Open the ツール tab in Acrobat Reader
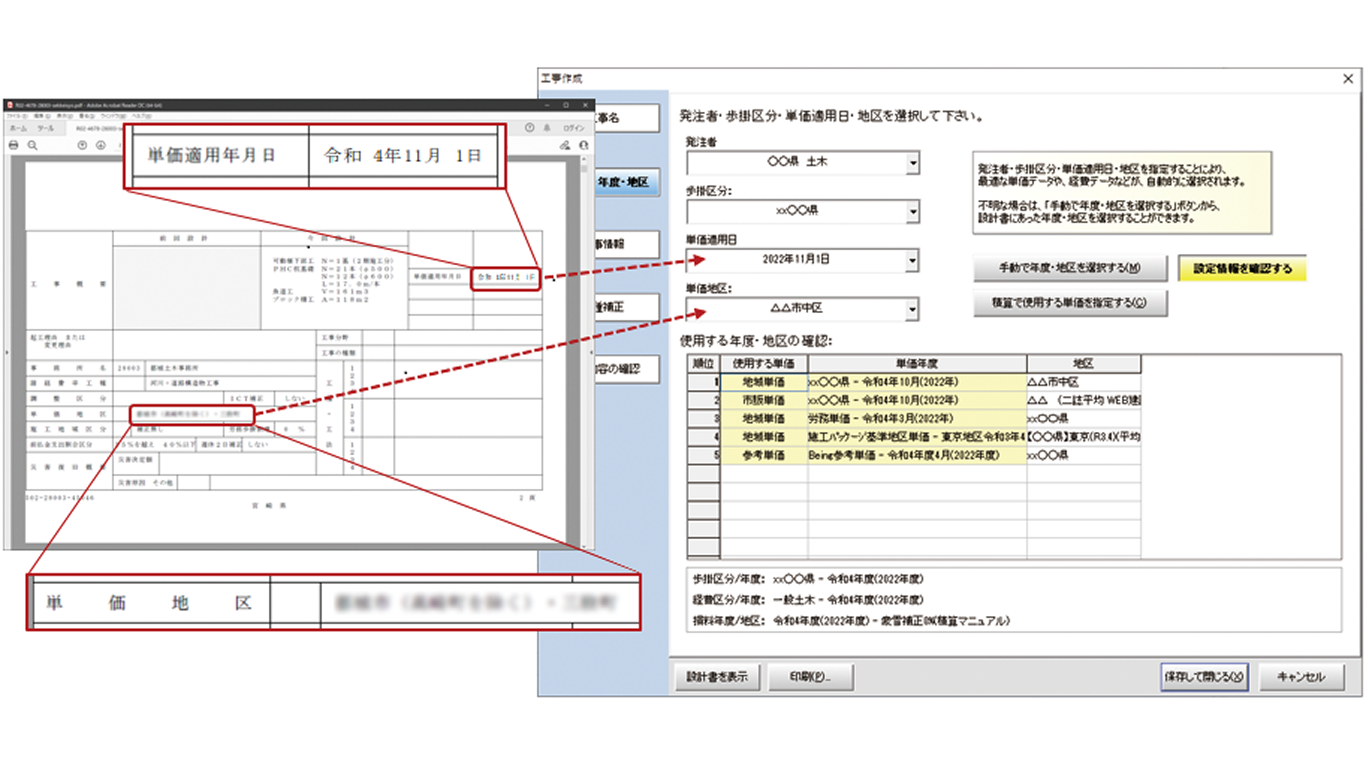 point(46,128)
